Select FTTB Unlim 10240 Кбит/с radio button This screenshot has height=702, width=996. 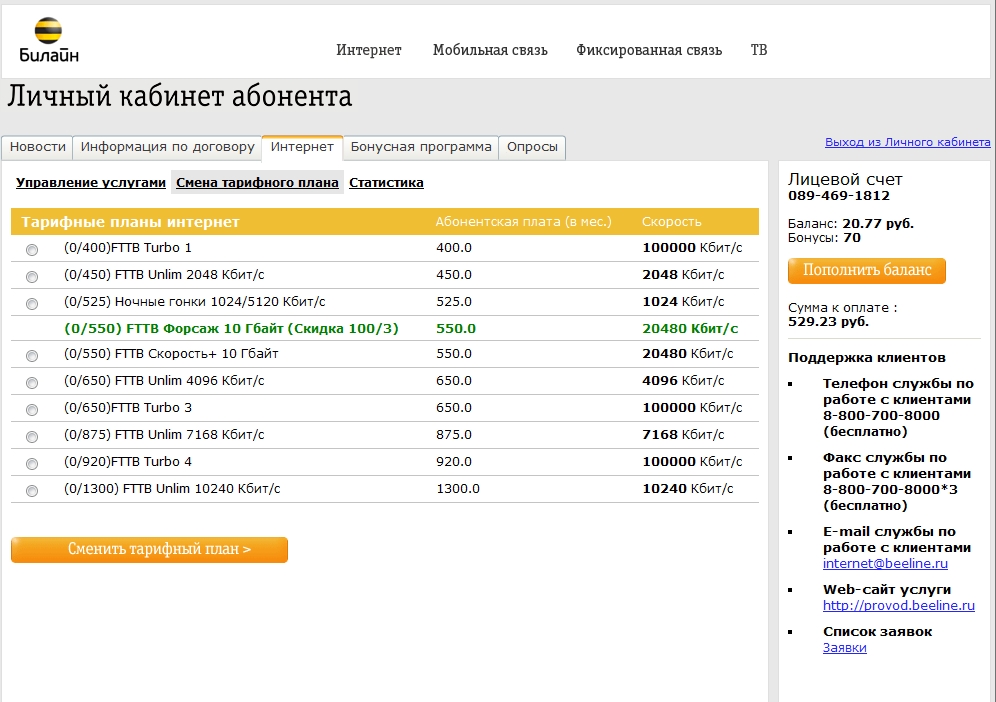32,490
